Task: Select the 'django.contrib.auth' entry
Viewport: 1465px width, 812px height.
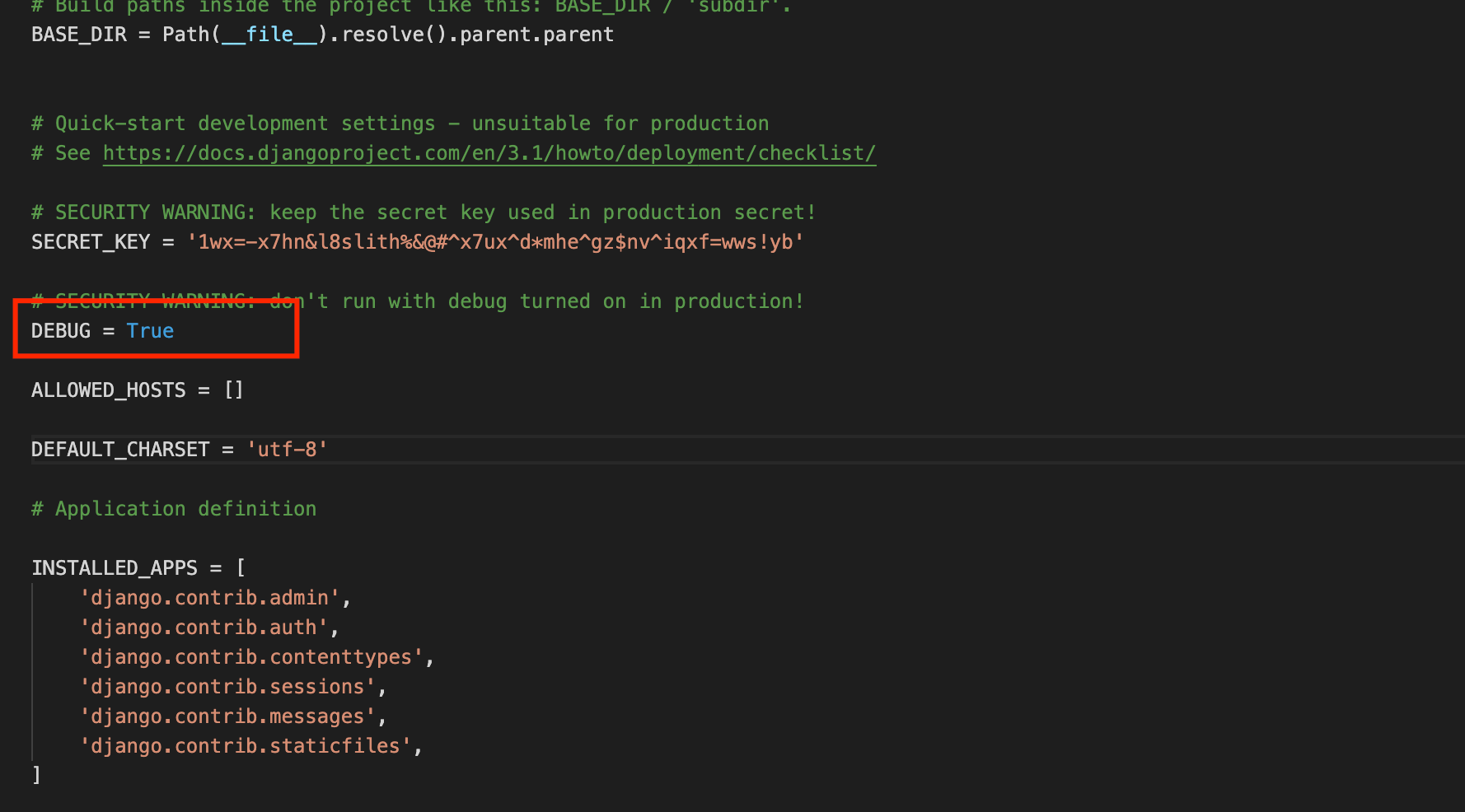Action: 202,627
